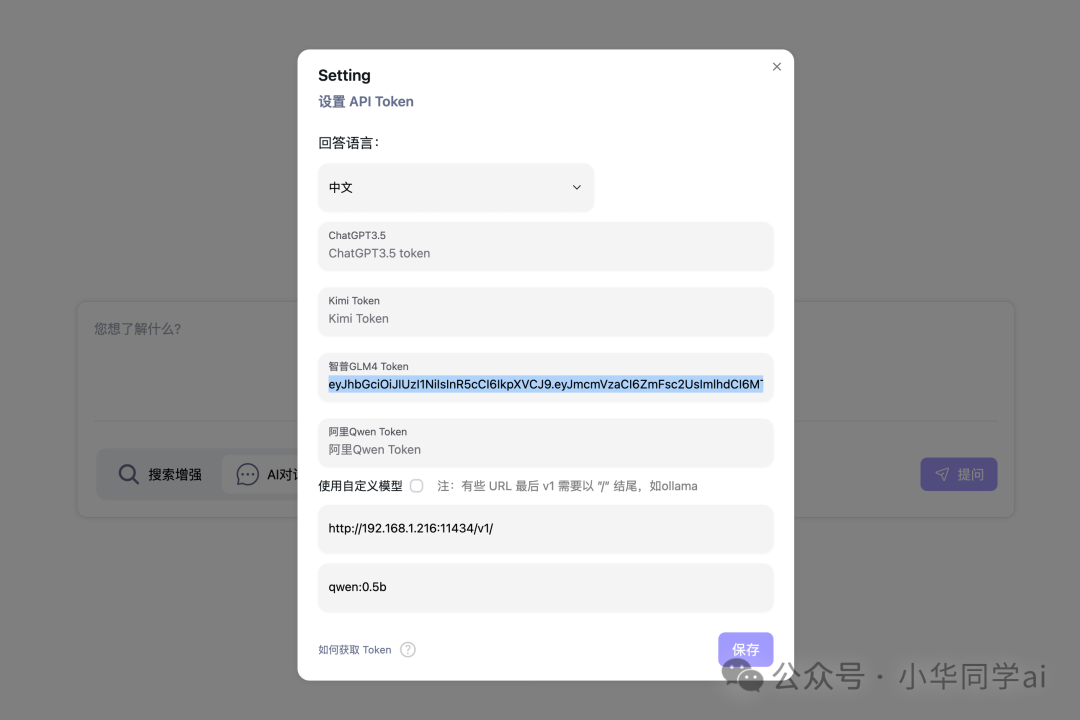Click the Kimi Token input field

[545, 312]
